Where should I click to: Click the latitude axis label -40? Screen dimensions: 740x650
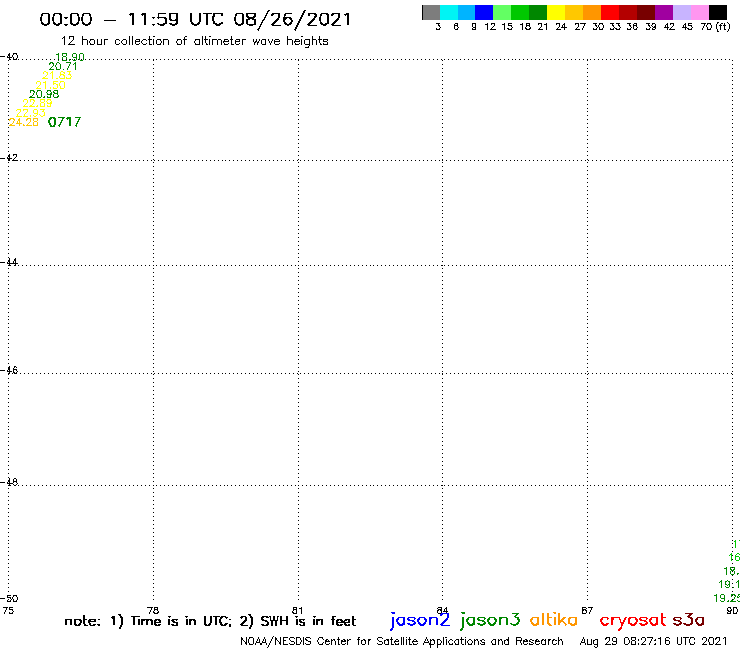tap(9, 57)
